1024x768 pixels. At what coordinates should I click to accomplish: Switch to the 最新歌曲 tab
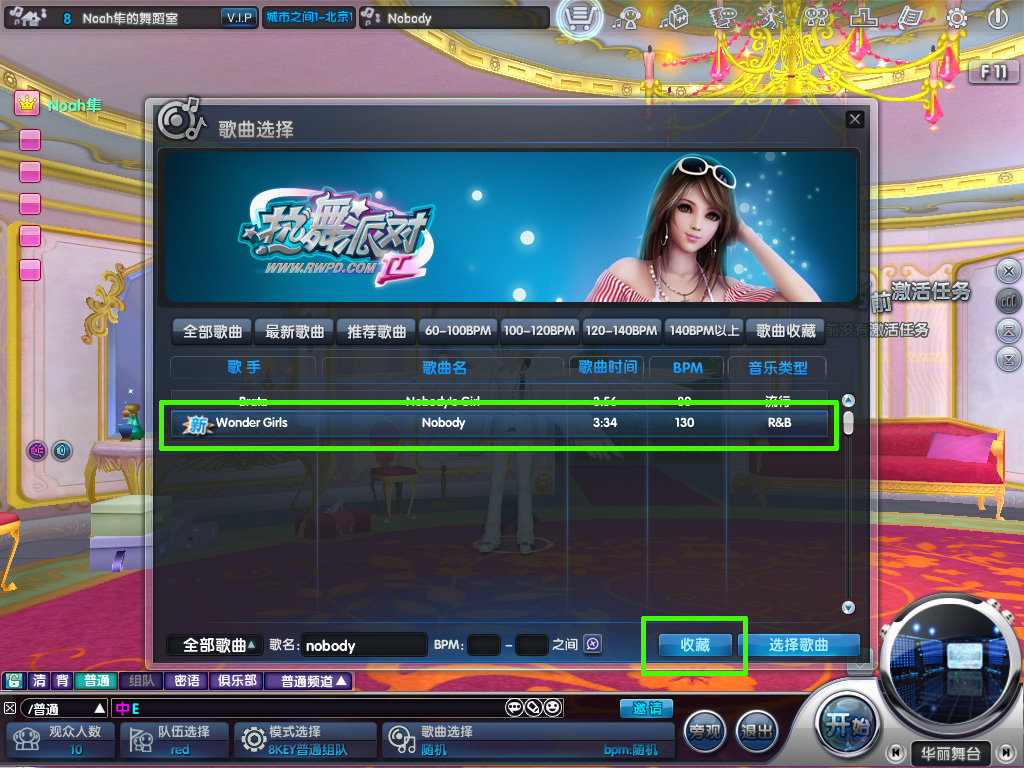pyautogui.click(x=294, y=331)
